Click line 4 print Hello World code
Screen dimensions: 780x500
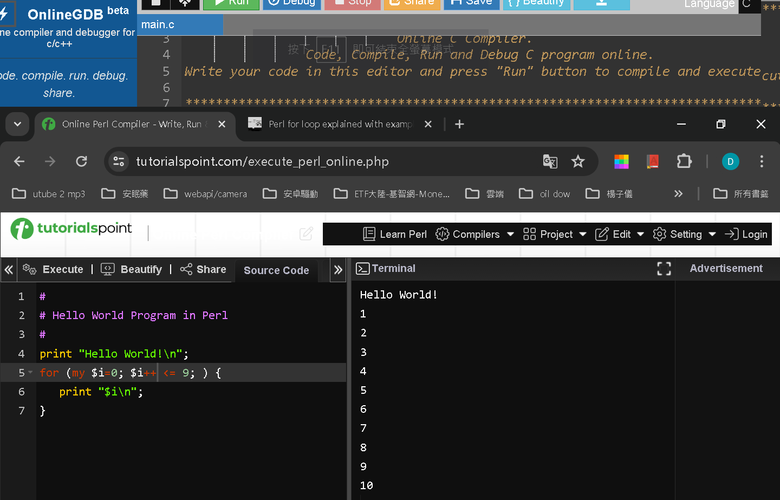(x=114, y=354)
